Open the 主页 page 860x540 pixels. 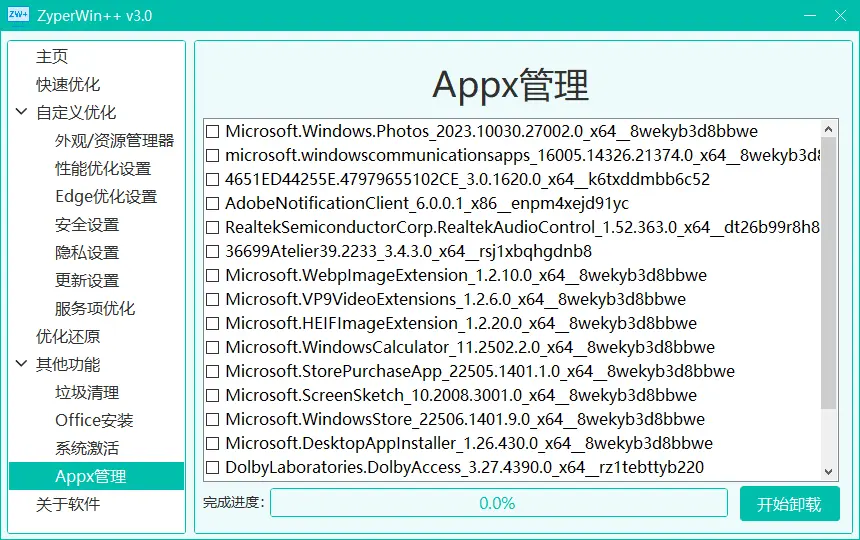tap(52, 56)
